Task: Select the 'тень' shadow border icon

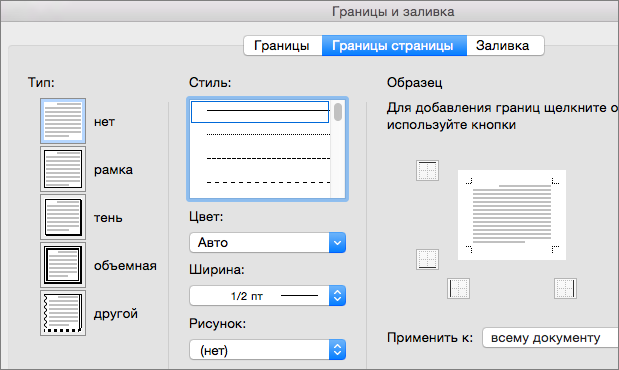Action: click(x=63, y=217)
